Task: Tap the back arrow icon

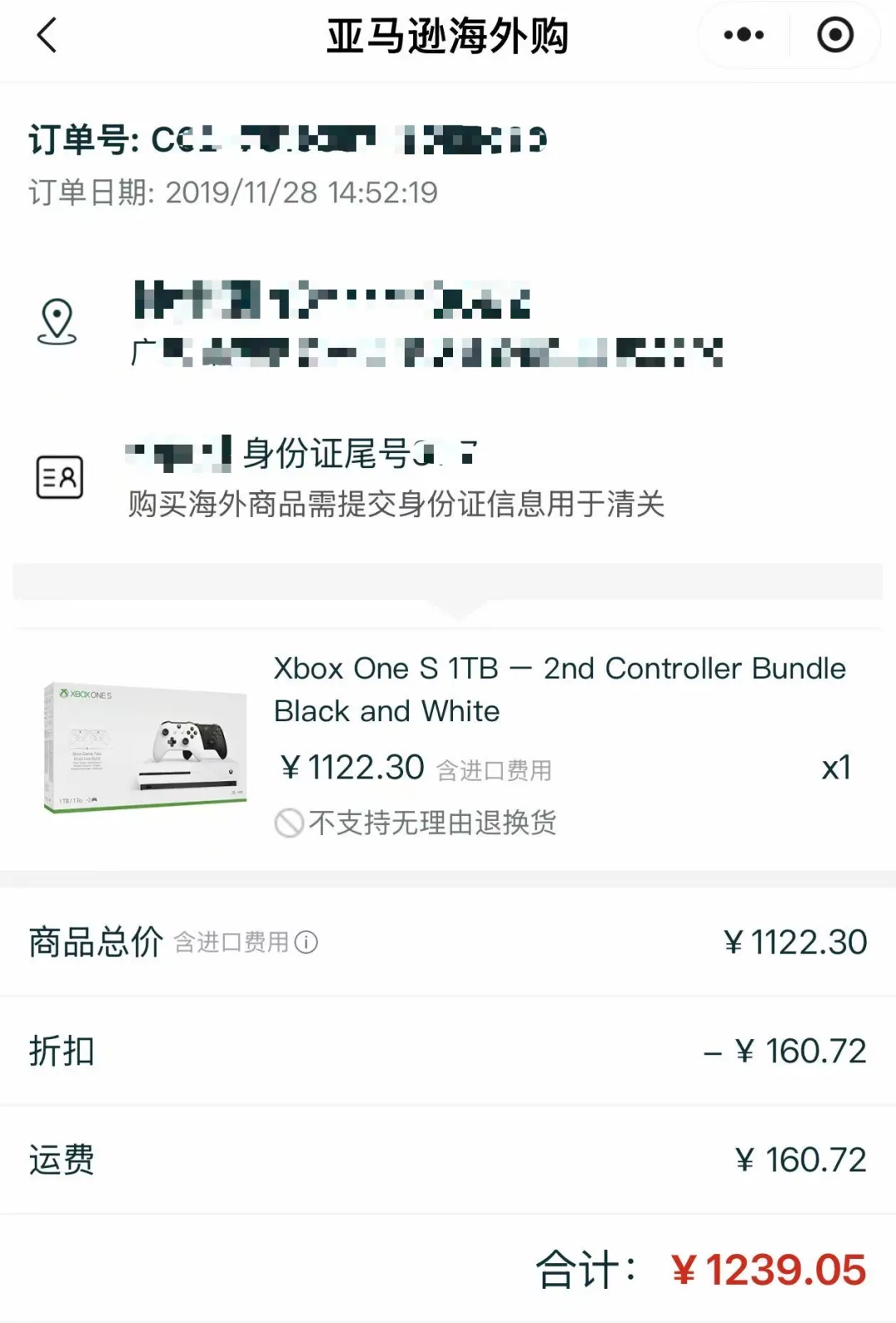Action: pyautogui.click(x=47, y=36)
